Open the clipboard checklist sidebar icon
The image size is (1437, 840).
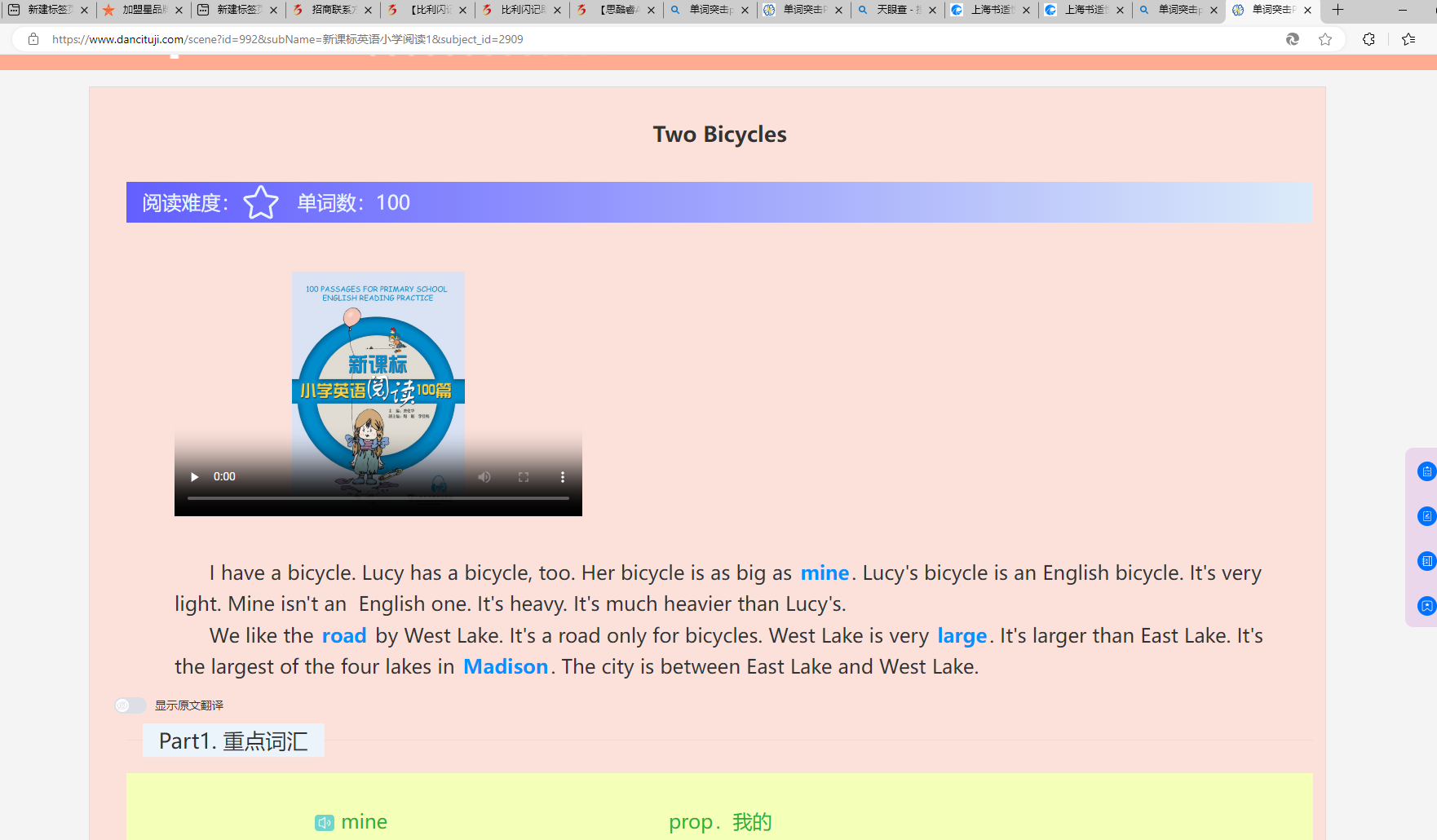[x=1426, y=471]
